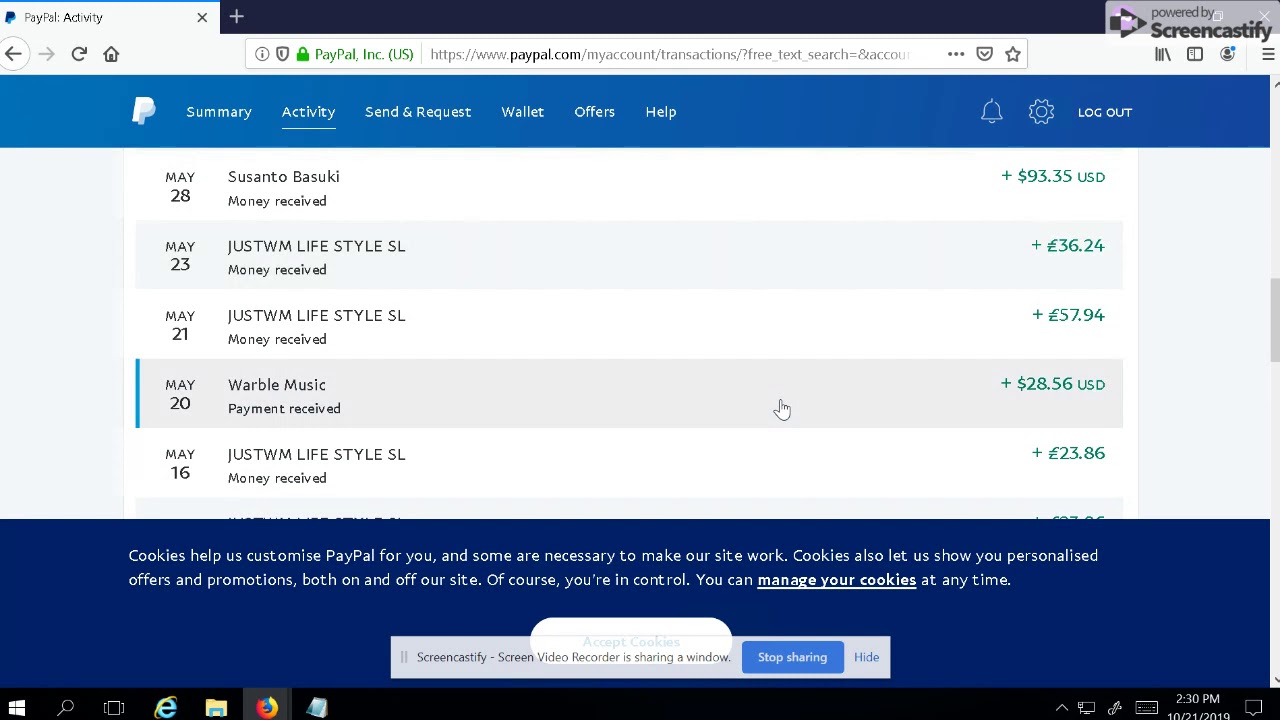
Task: Open the Offers page
Action: [x=594, y=112]
